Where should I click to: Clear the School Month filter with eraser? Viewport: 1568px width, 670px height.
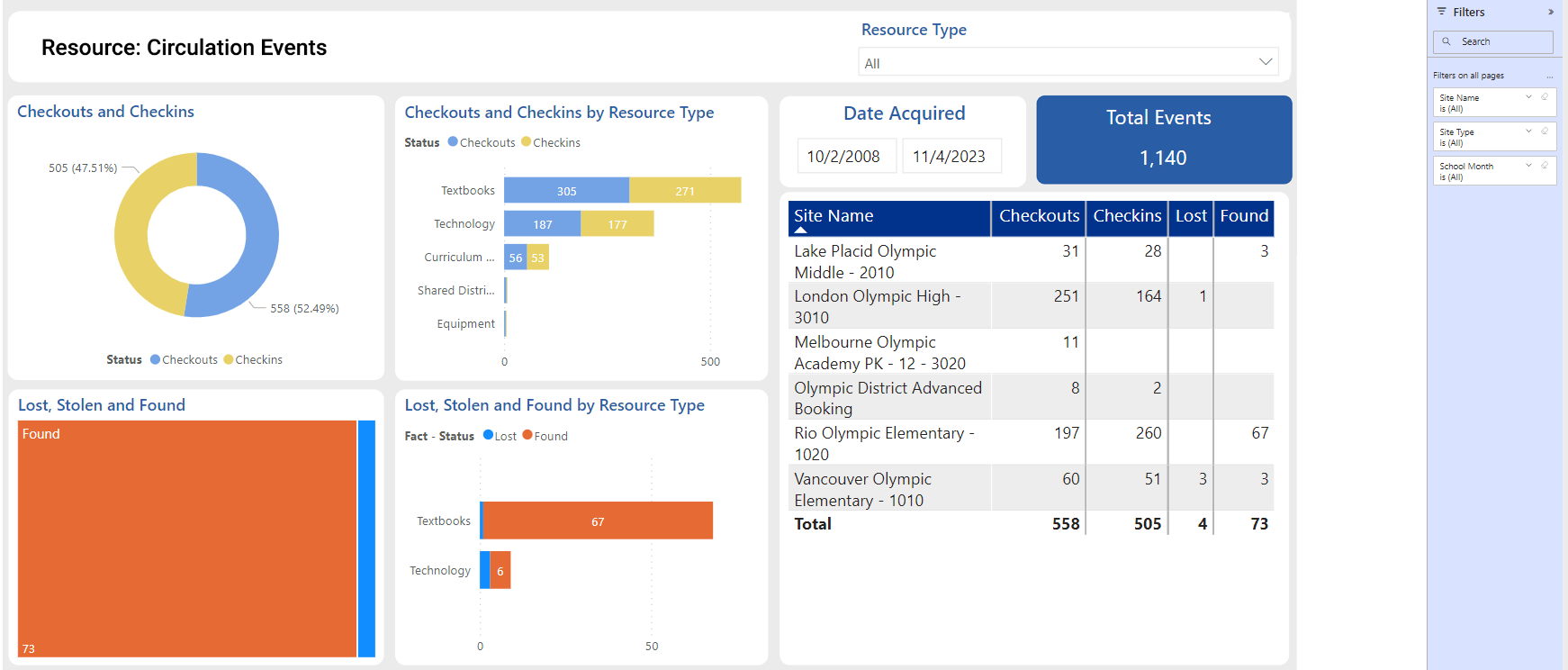pyautogui.click(x=1545, y=166)
